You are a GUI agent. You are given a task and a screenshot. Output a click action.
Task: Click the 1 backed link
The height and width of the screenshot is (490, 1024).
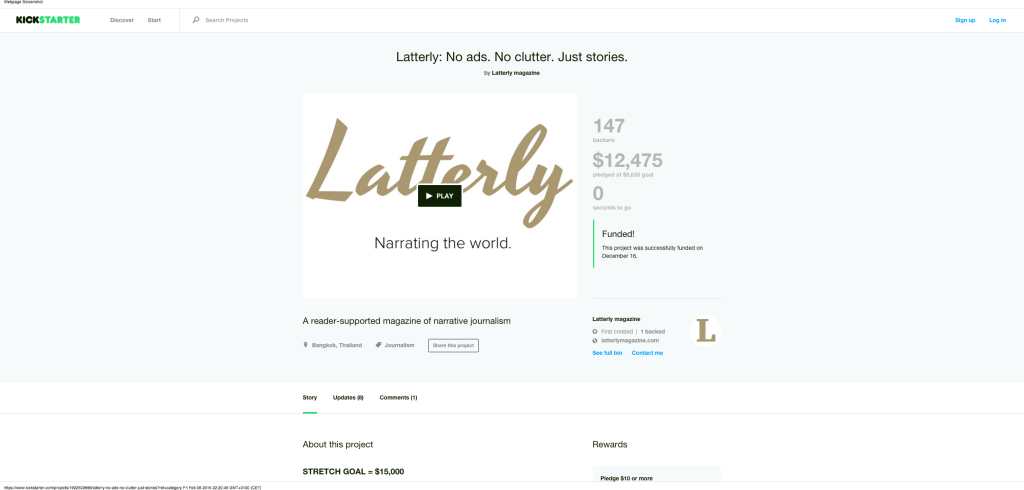pos(652,332)
